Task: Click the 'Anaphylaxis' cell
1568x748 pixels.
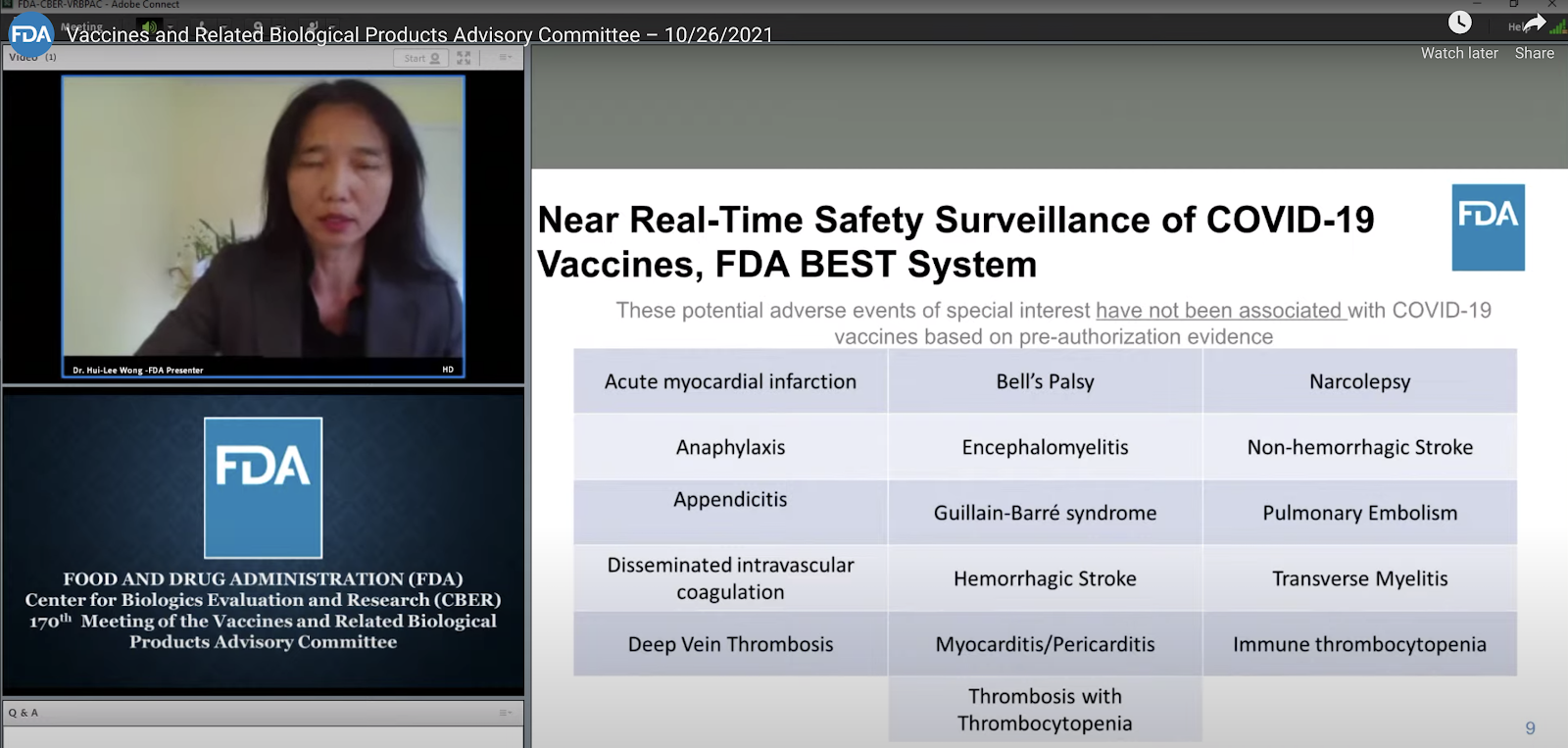Action: coord(730,447)
